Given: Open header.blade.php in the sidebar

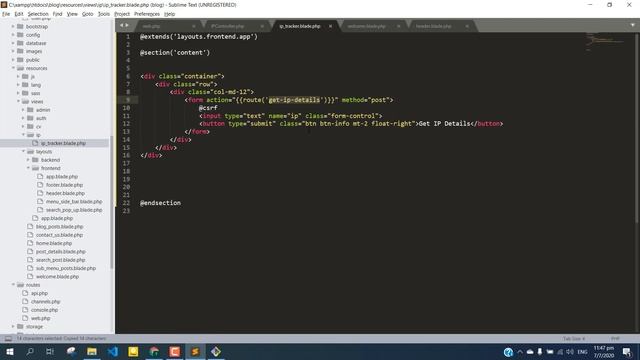Looking at the screenshot, I should (x=65, y=193).
